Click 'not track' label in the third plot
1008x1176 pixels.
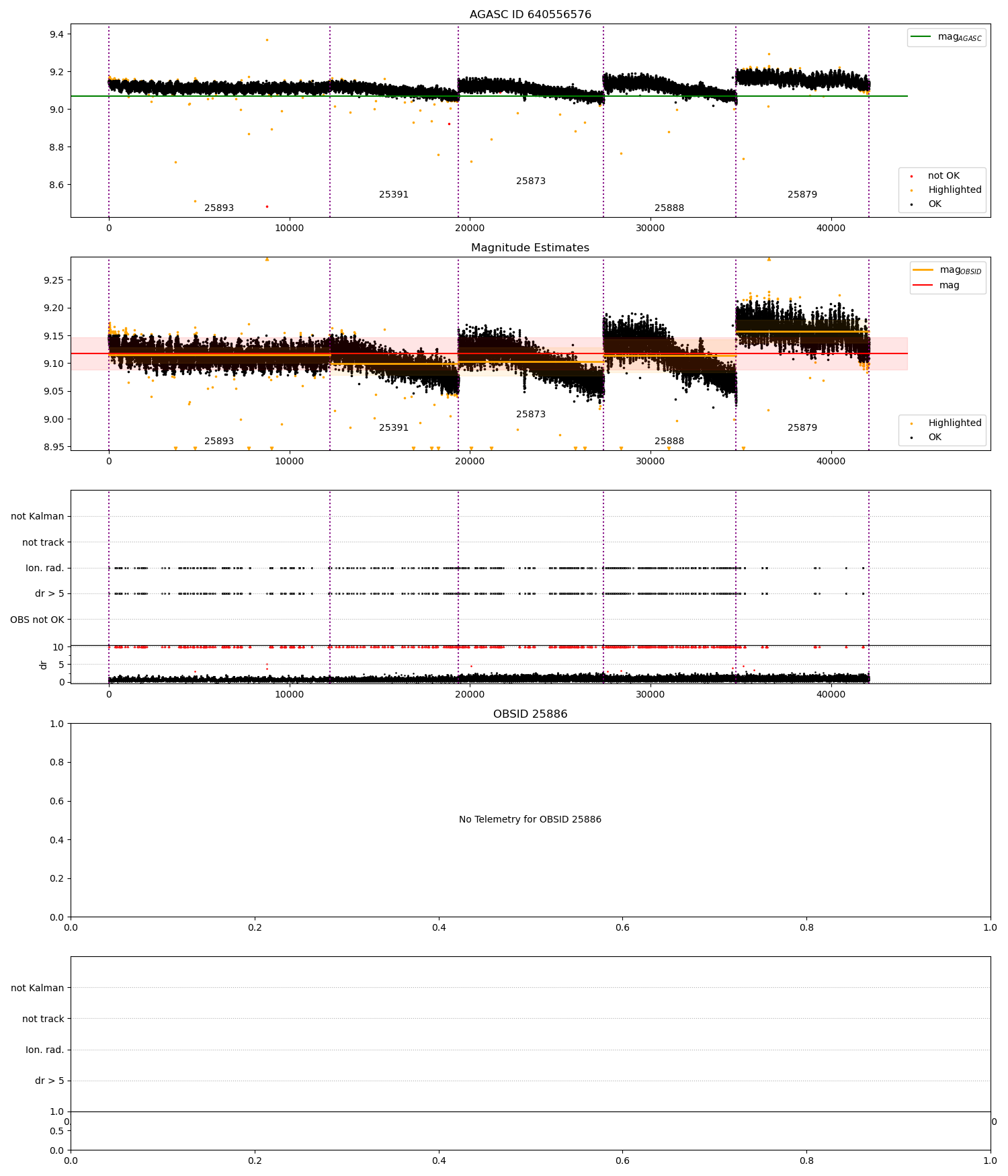pos(43,543)
